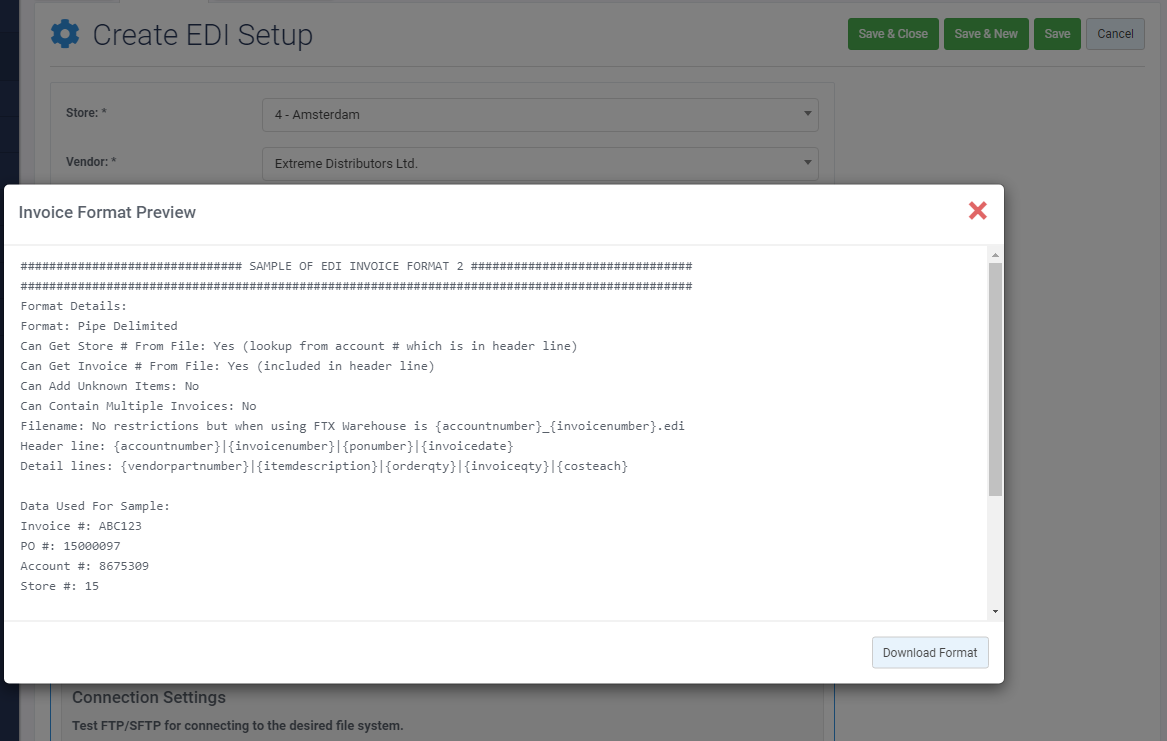Click the gear icon beside Create EDI Setup

(x=65, y=35)
